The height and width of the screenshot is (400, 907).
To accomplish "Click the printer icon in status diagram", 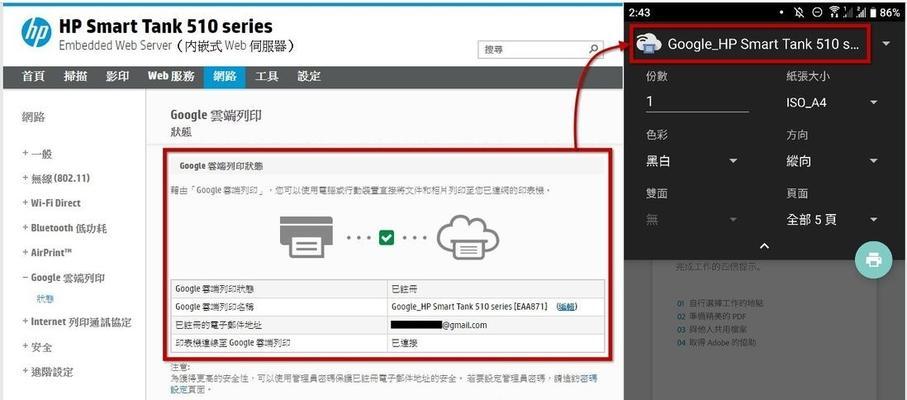I will coord(306,237).
